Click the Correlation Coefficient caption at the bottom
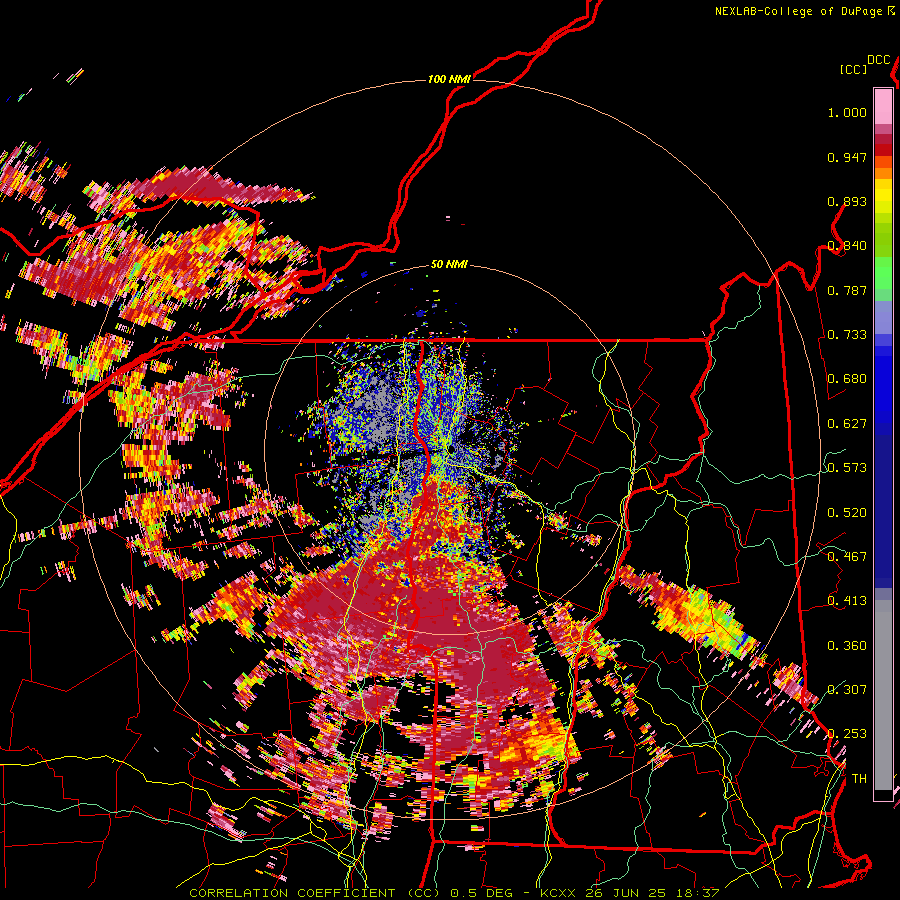Image resolution: width=900 pixels, height=900 pixels. (x=454, y=893)
